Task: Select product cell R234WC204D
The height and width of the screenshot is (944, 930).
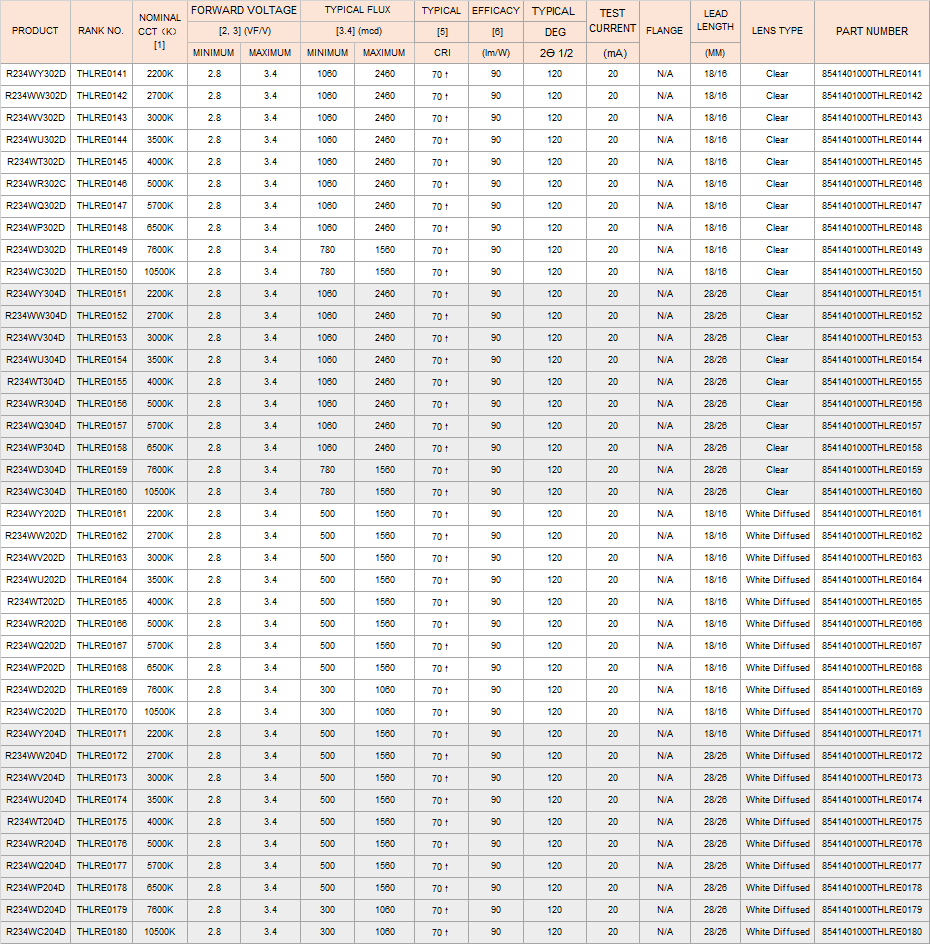Action: pyautogui.click(x=36, y=931)
